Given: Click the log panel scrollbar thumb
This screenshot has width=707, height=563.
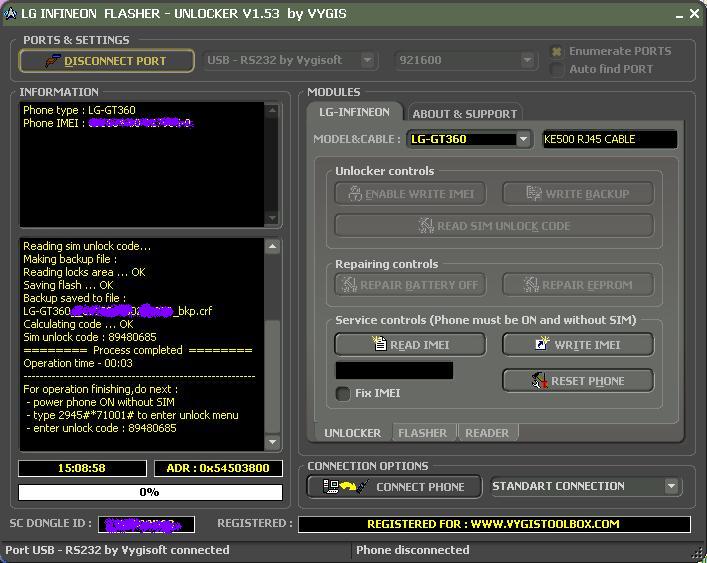Looking at the screenshot, I should click(x=272, y=376).
